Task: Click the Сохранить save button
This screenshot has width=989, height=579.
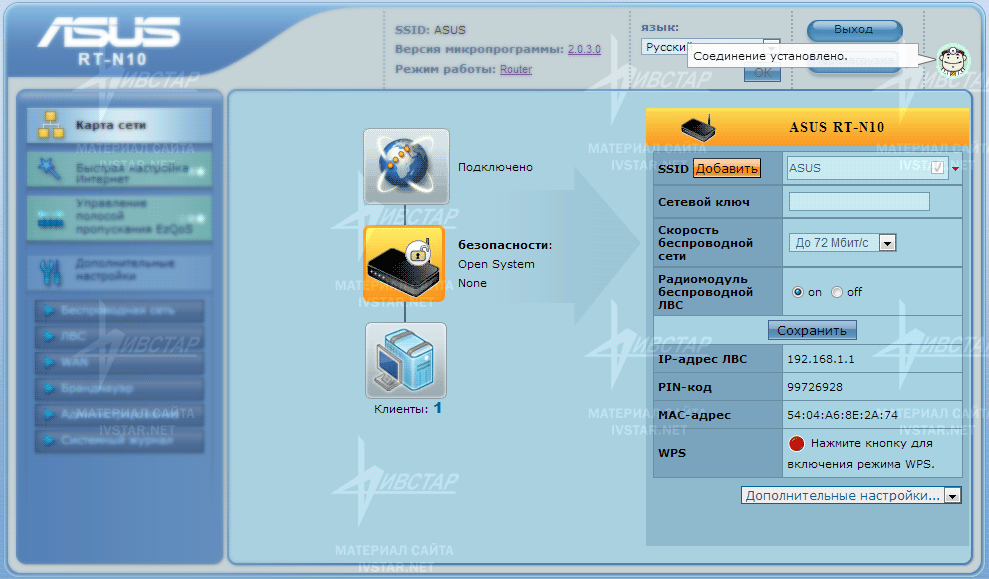Action: point(812,330)
